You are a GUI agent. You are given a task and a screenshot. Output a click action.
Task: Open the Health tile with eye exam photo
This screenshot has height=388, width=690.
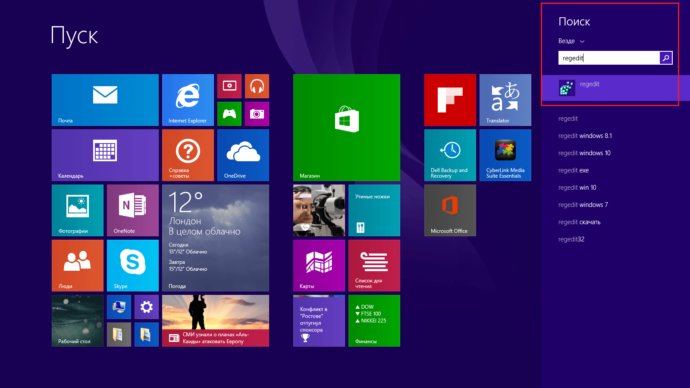coord(319,210)
